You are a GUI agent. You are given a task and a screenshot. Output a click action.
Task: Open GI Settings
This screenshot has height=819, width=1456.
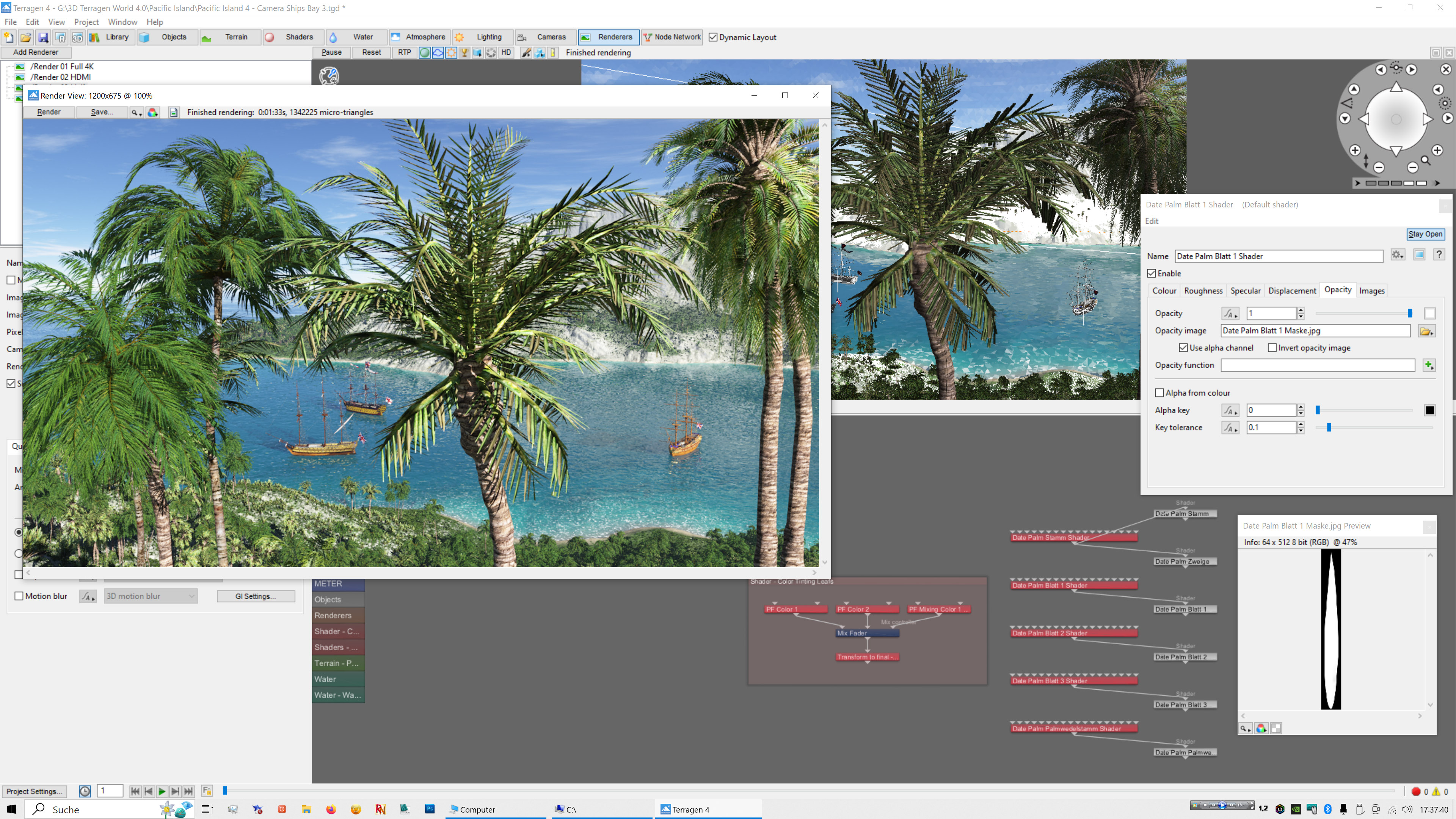point(256,596)
